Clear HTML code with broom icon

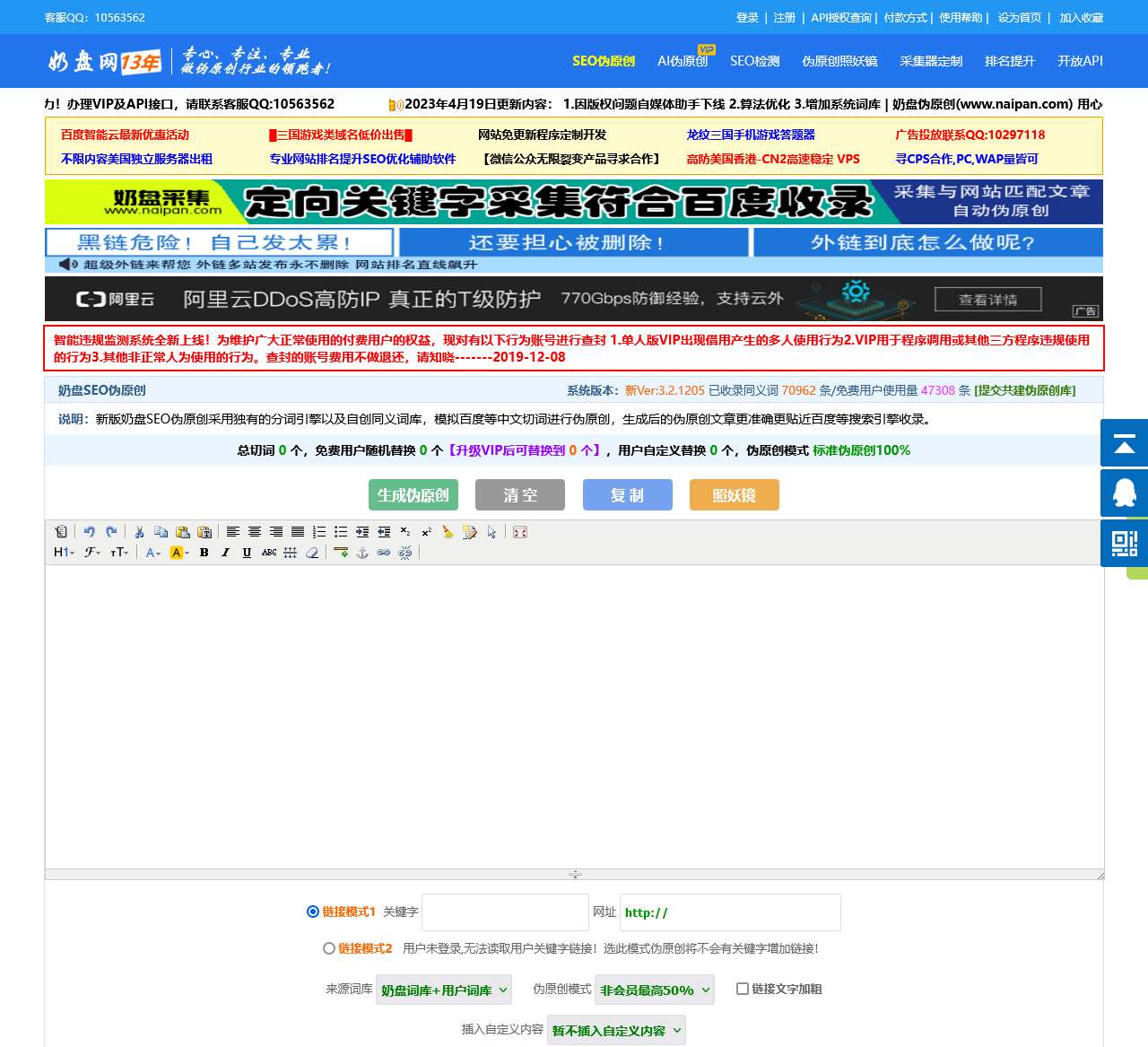448,532
